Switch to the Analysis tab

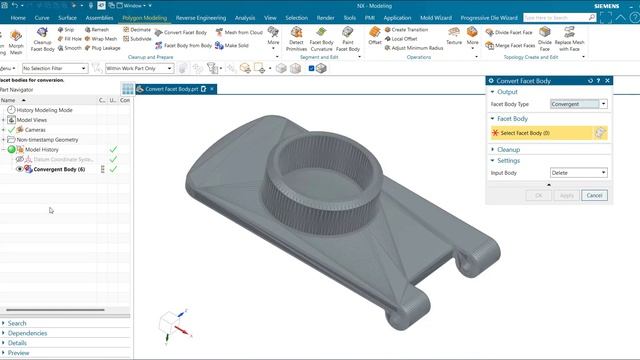point(245,18)
